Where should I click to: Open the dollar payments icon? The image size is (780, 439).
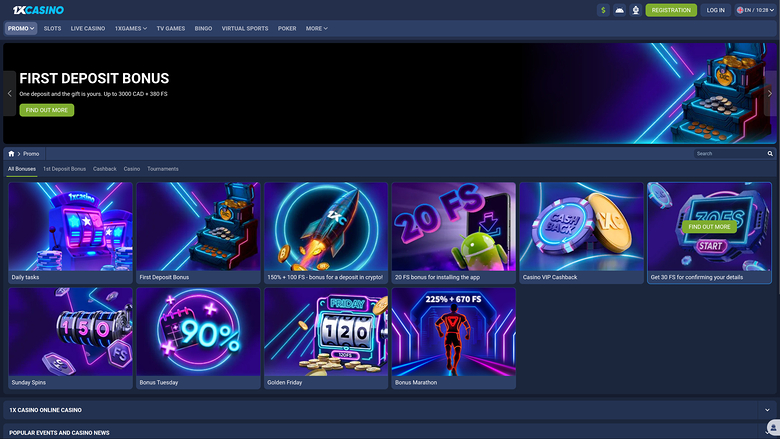pyautogui.click(x=603, y=10)
